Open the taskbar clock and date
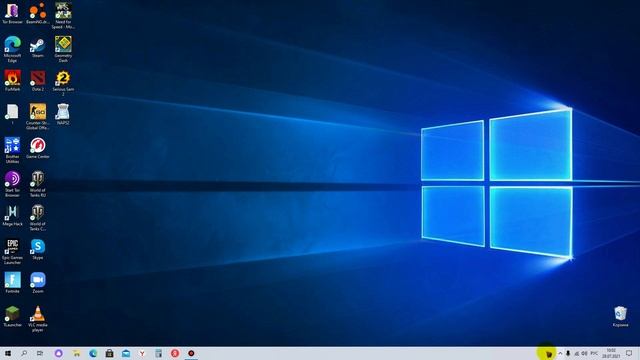Viewport: 640px width, 360px height. point(611,353)
